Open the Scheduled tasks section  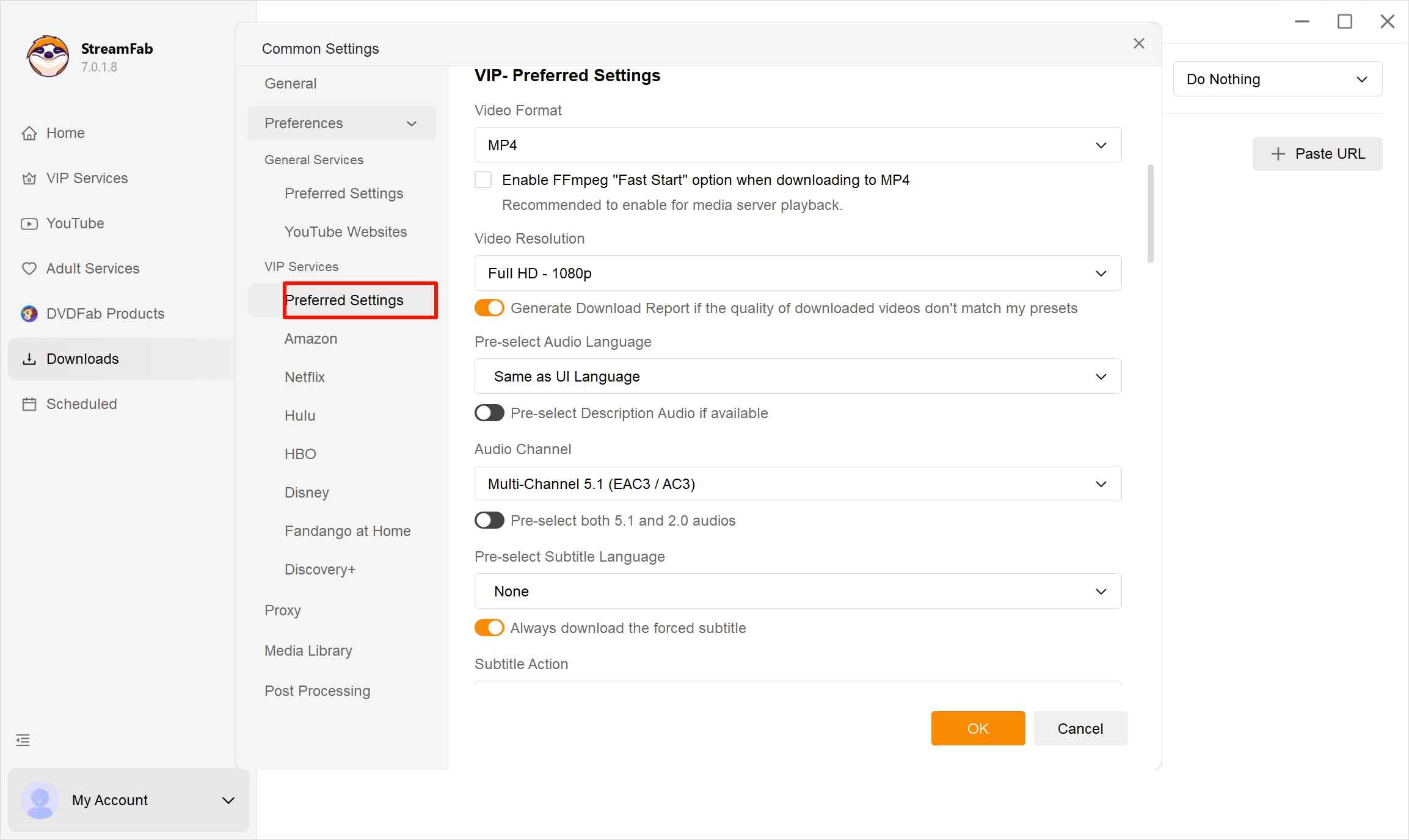tap(81, 404)
